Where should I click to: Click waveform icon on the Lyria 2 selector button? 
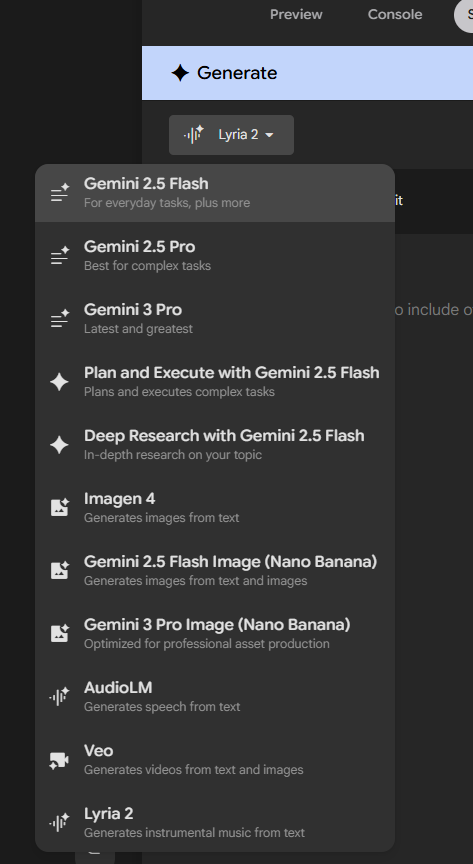194,134
